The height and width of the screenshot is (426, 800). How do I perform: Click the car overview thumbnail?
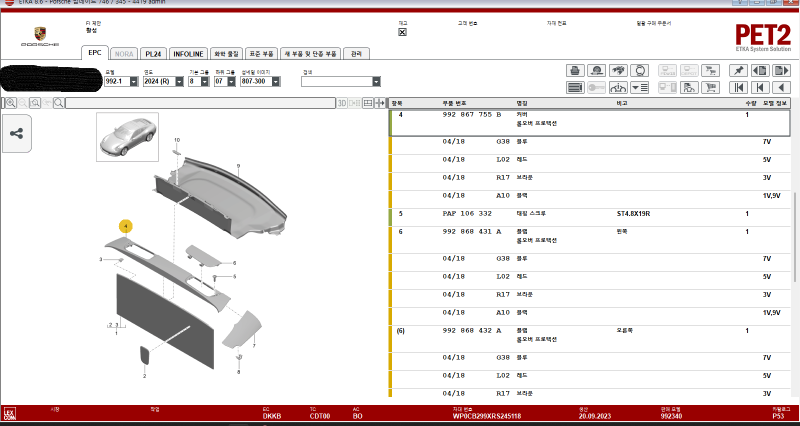coord(128,137)
